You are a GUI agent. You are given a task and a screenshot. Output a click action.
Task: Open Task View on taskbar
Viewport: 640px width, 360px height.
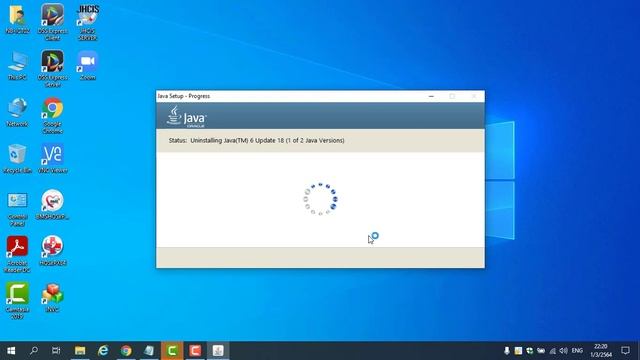56,351
